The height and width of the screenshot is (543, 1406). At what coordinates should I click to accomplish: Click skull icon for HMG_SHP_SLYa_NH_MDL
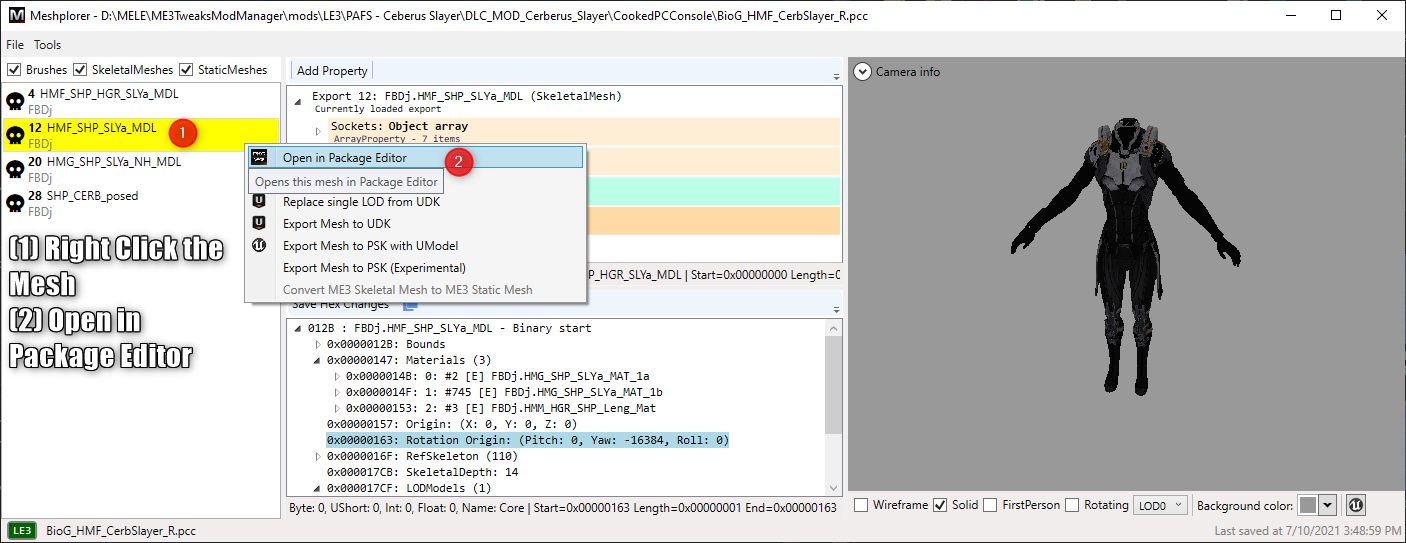[15, 169]
